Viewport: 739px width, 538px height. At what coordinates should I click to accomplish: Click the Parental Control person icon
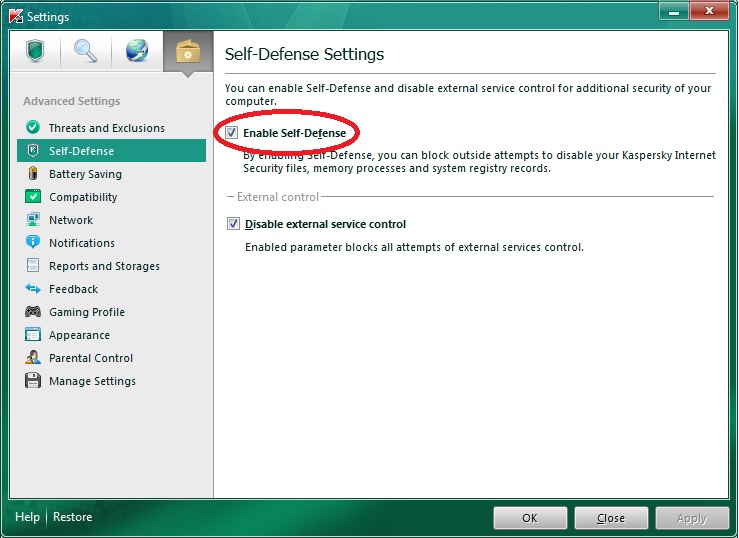tap(33, 358)
